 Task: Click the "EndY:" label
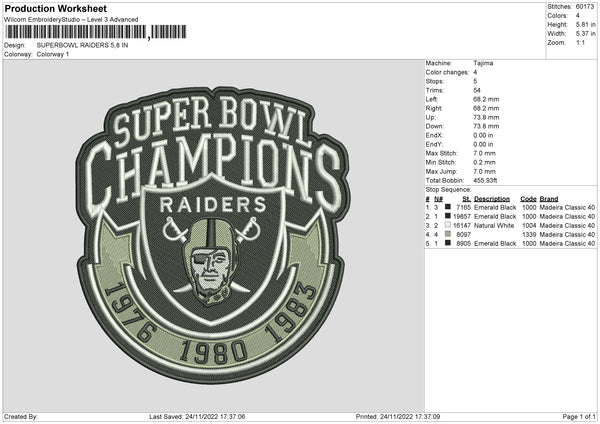point(434,144)
